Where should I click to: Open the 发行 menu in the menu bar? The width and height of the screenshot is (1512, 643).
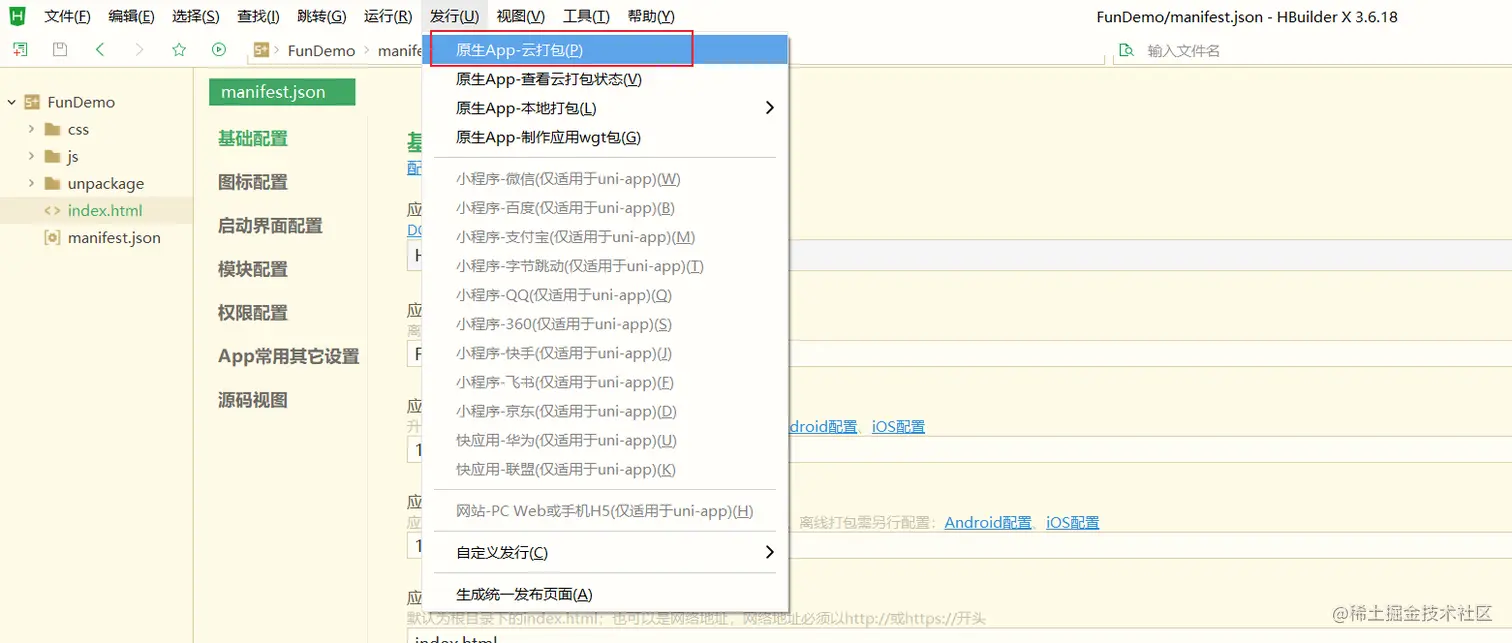coord(455,15)
